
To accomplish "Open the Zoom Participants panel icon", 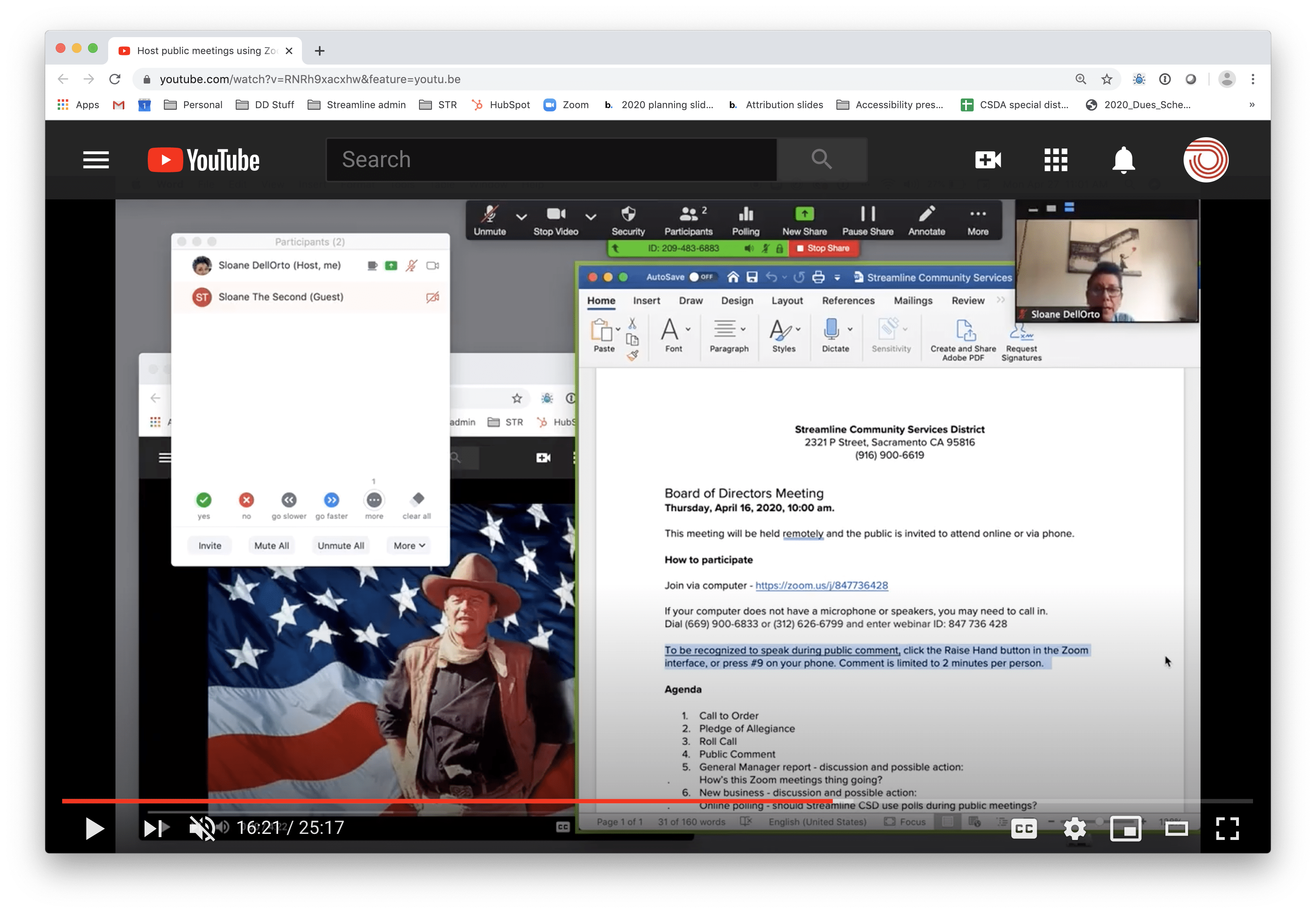I will (688, 214).
